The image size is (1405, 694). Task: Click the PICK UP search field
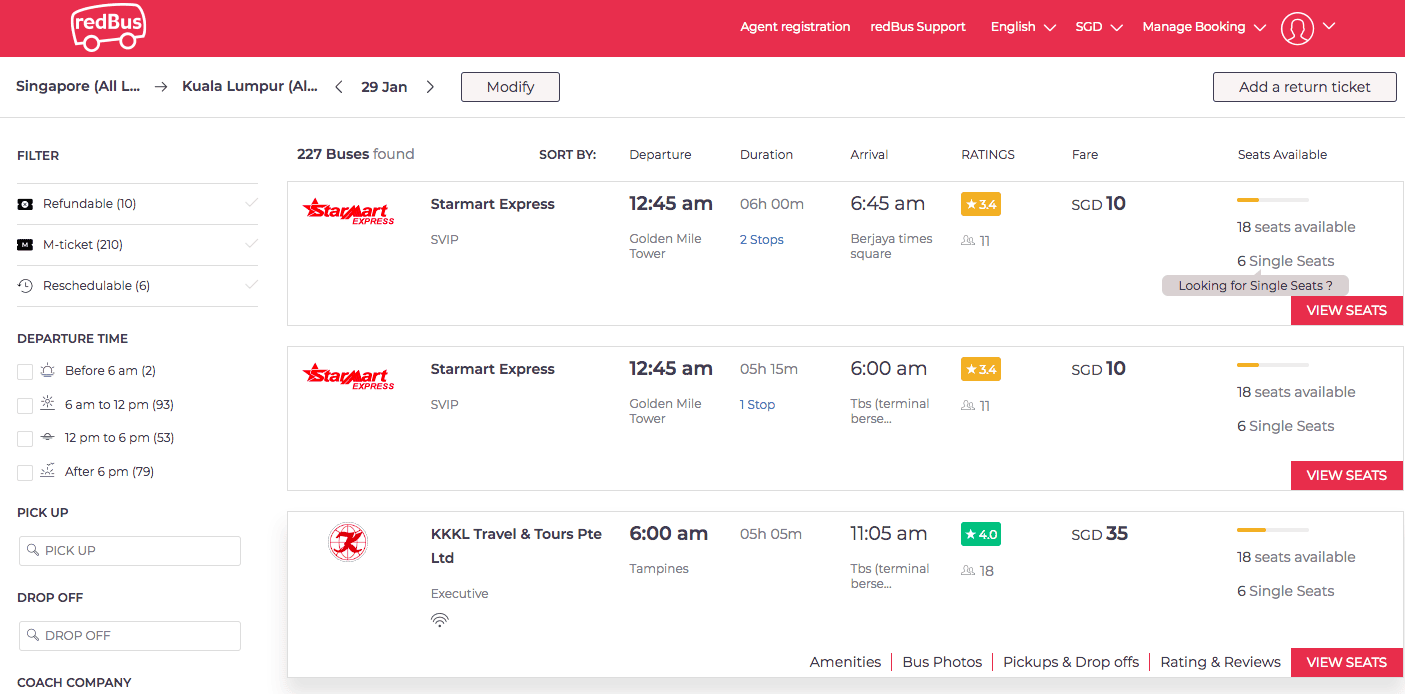130,551
